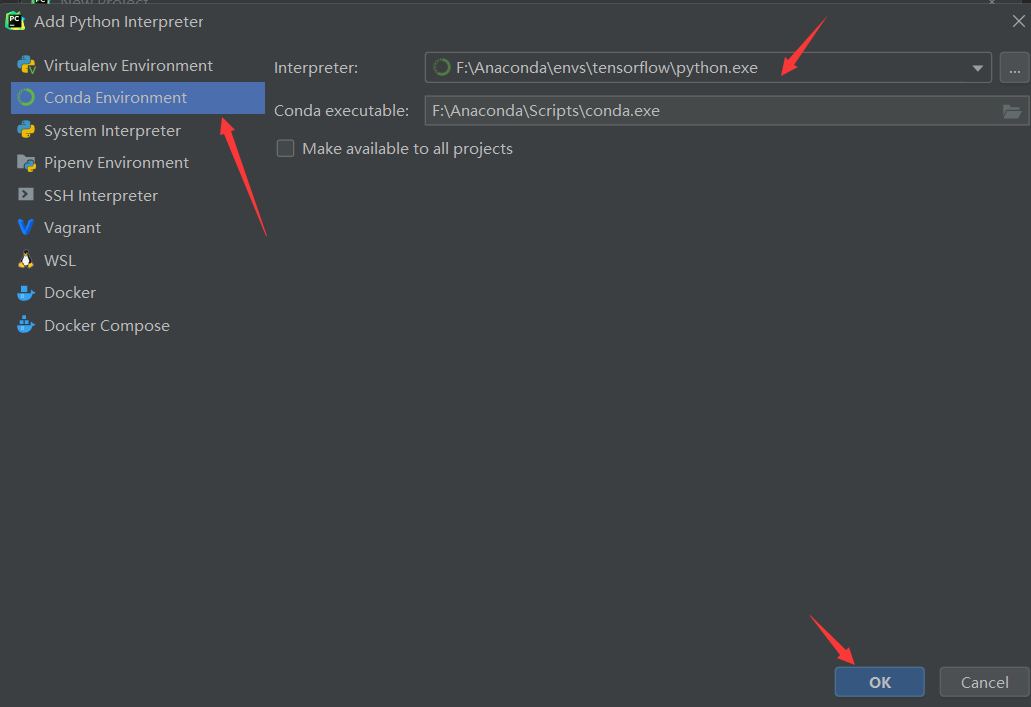Click conda ring icon inside Interpreter field
The image size is (1031, 707).
[442, 67]
